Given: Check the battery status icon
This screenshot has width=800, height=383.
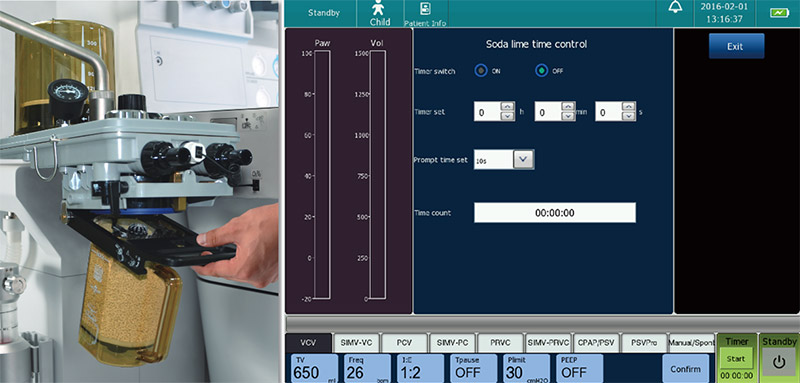Looking at the screenshot, I should (779, 13).
